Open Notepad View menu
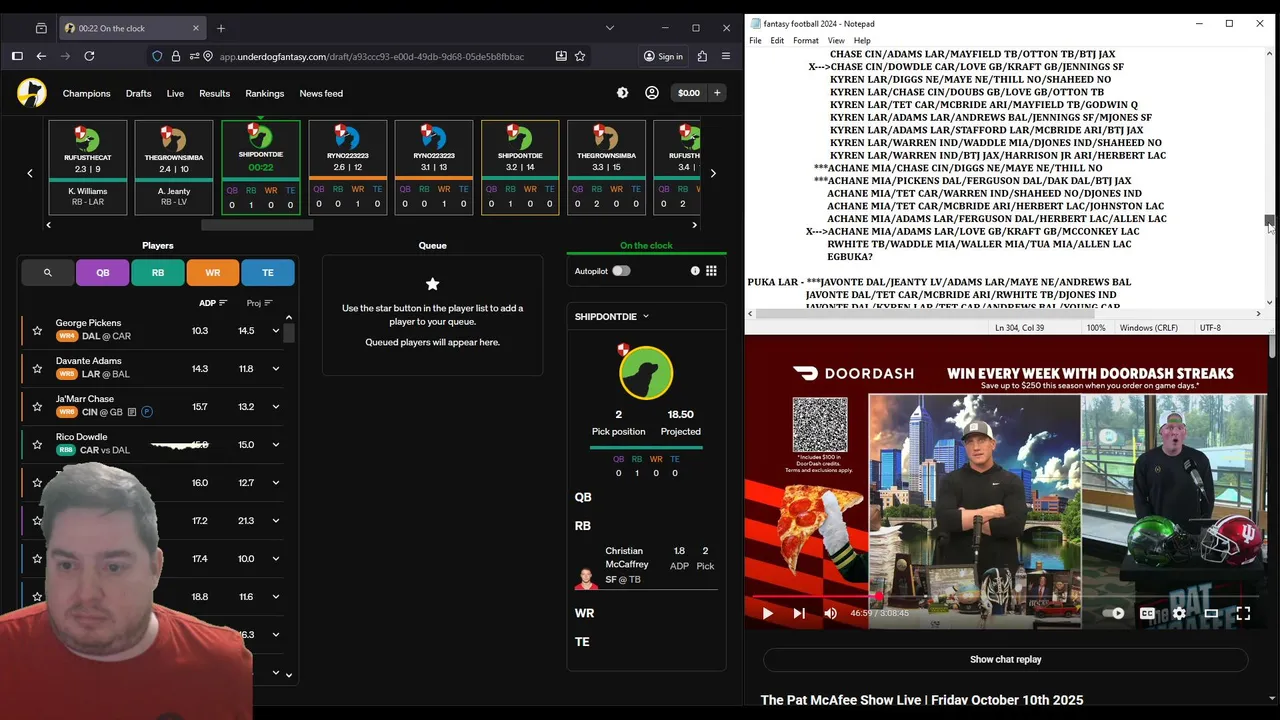 point(836,41)
